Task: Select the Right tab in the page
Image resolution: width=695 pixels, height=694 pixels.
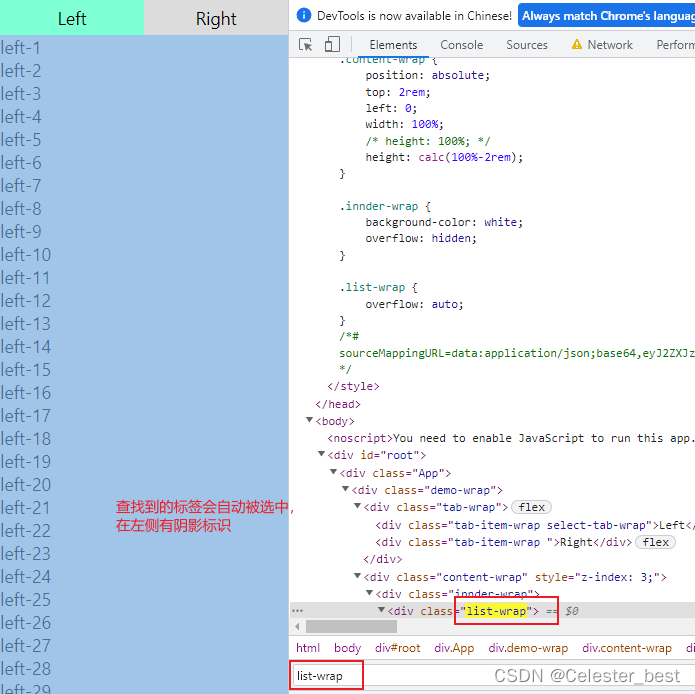Action: pyautogui.click(x=216, y=18)
